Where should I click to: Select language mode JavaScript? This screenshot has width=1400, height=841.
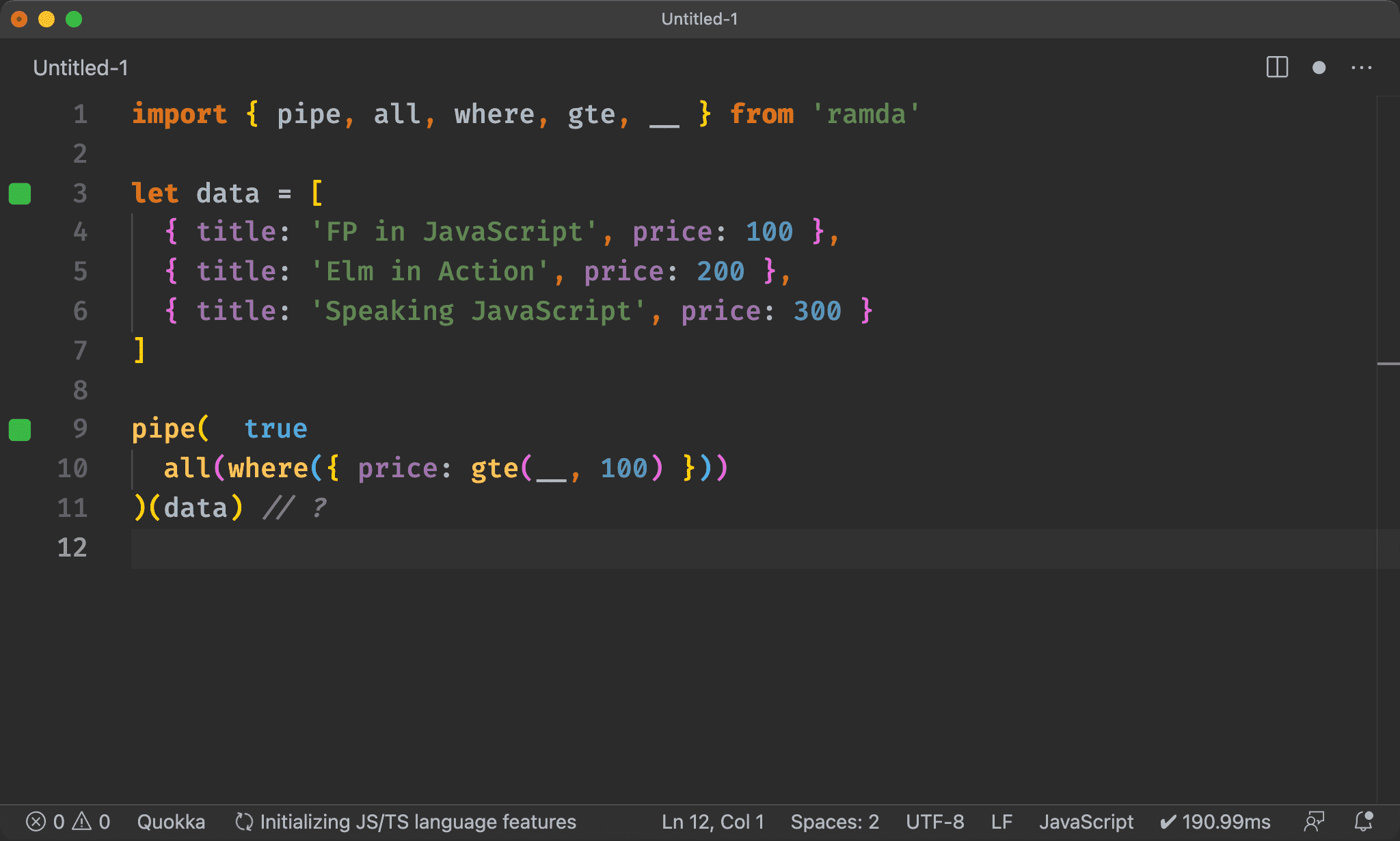(x=1086, y=821)
